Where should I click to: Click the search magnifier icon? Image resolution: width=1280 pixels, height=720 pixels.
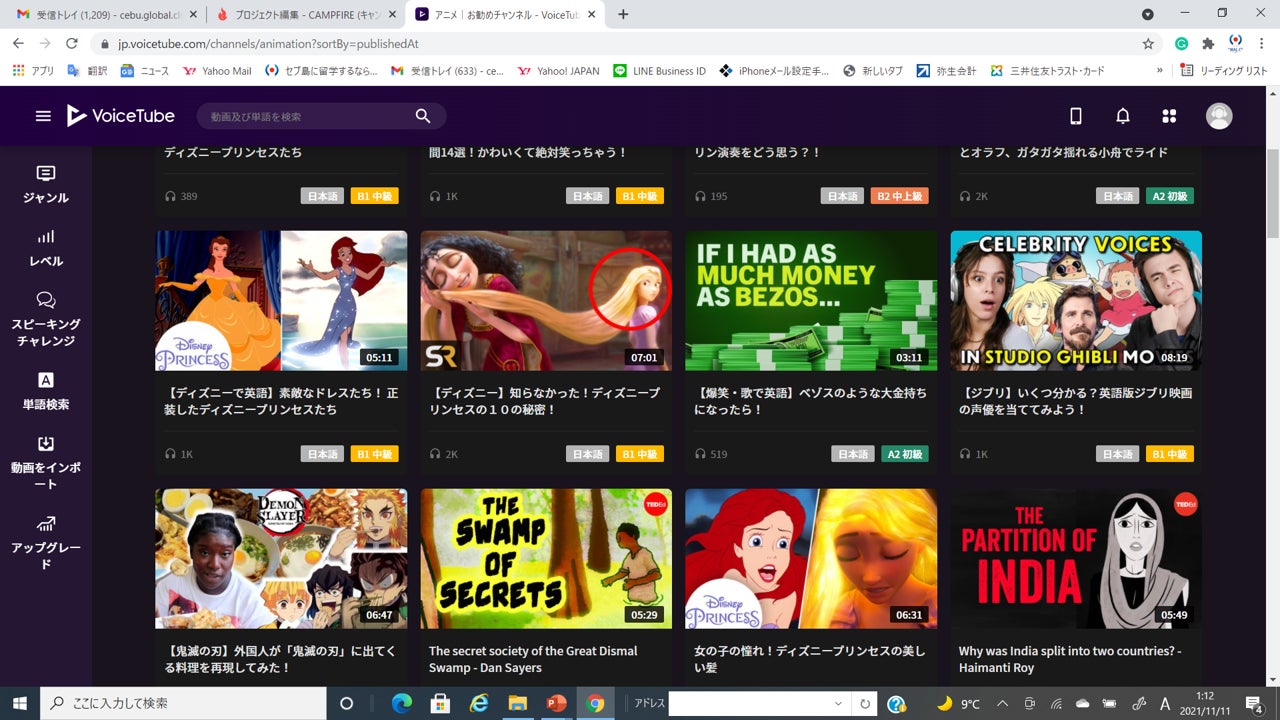click(423, 116)
